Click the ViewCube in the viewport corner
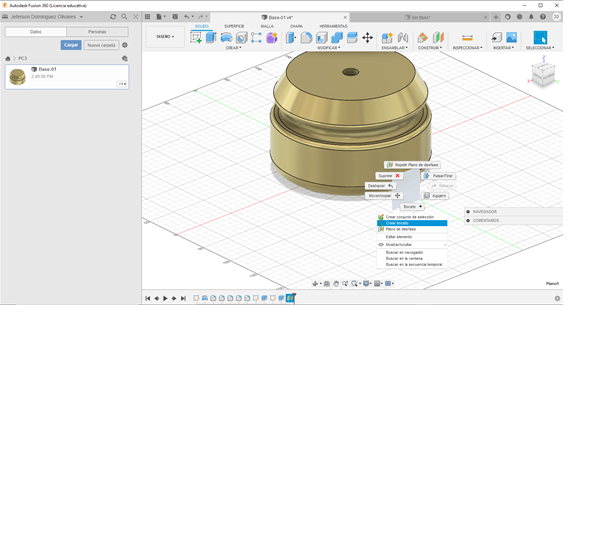The image size is (614, 542). coord(543,73)
